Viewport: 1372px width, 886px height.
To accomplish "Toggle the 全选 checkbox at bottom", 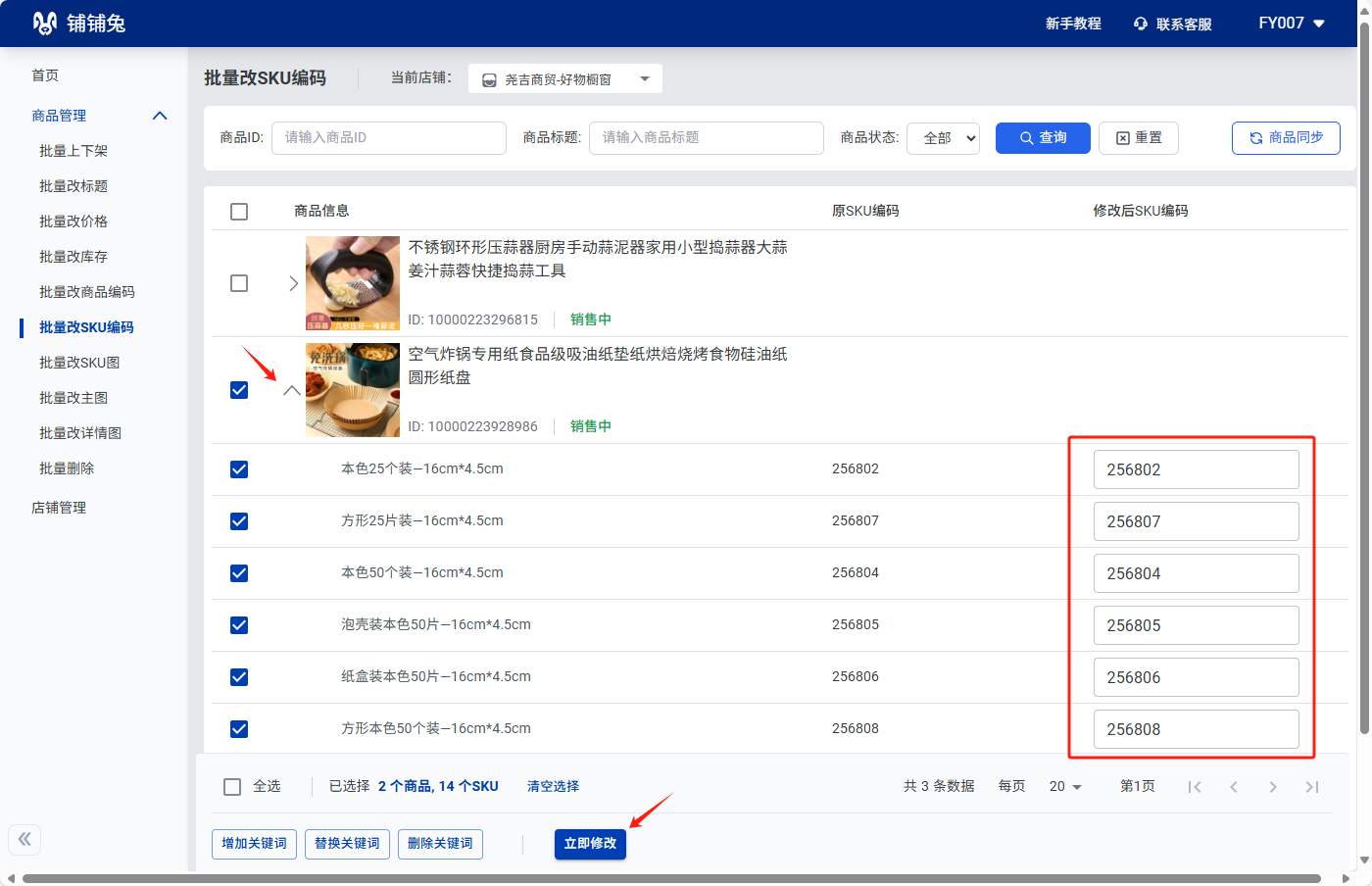I will [x=232, y=787].
